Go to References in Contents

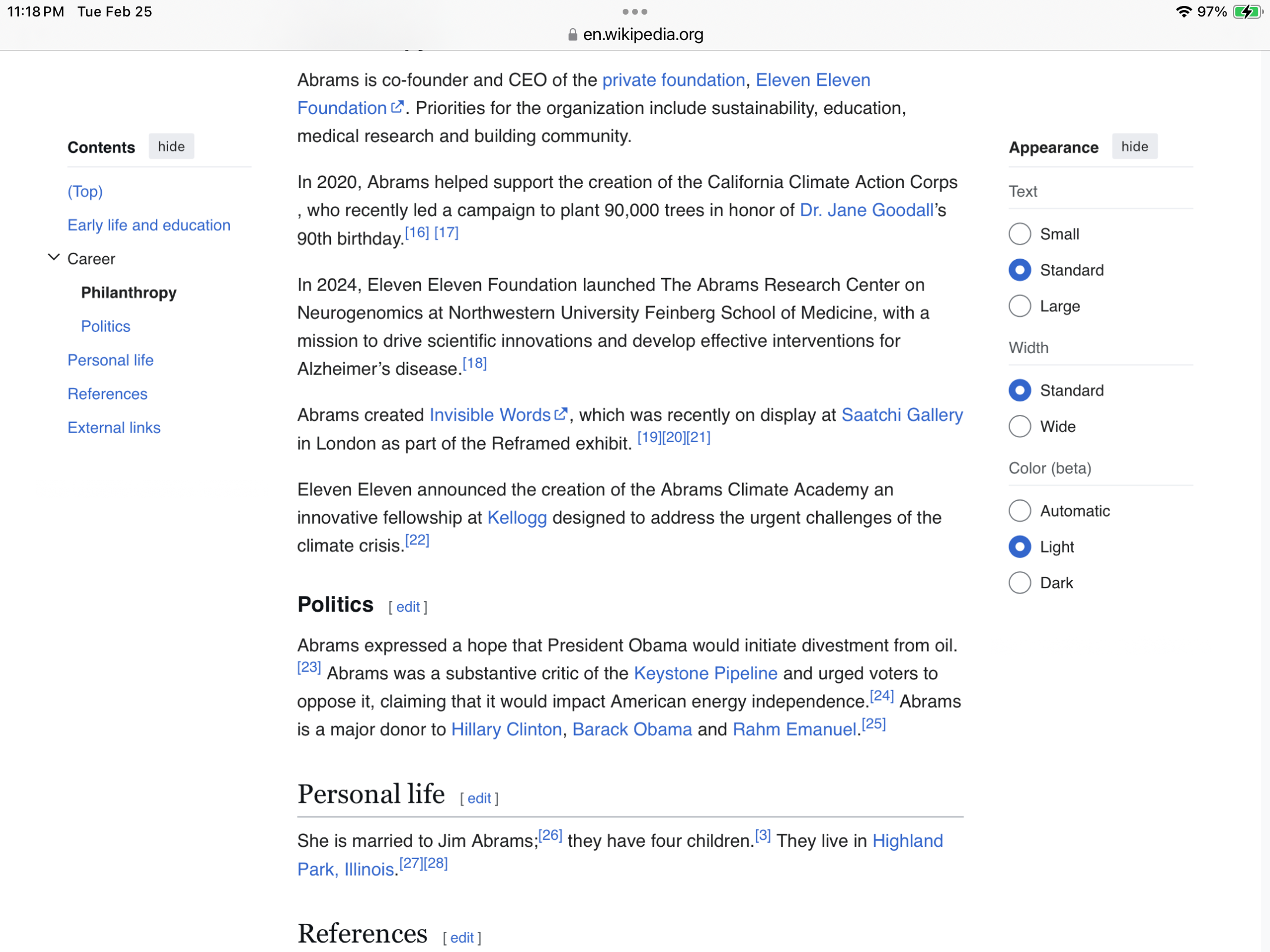(108, 394)
